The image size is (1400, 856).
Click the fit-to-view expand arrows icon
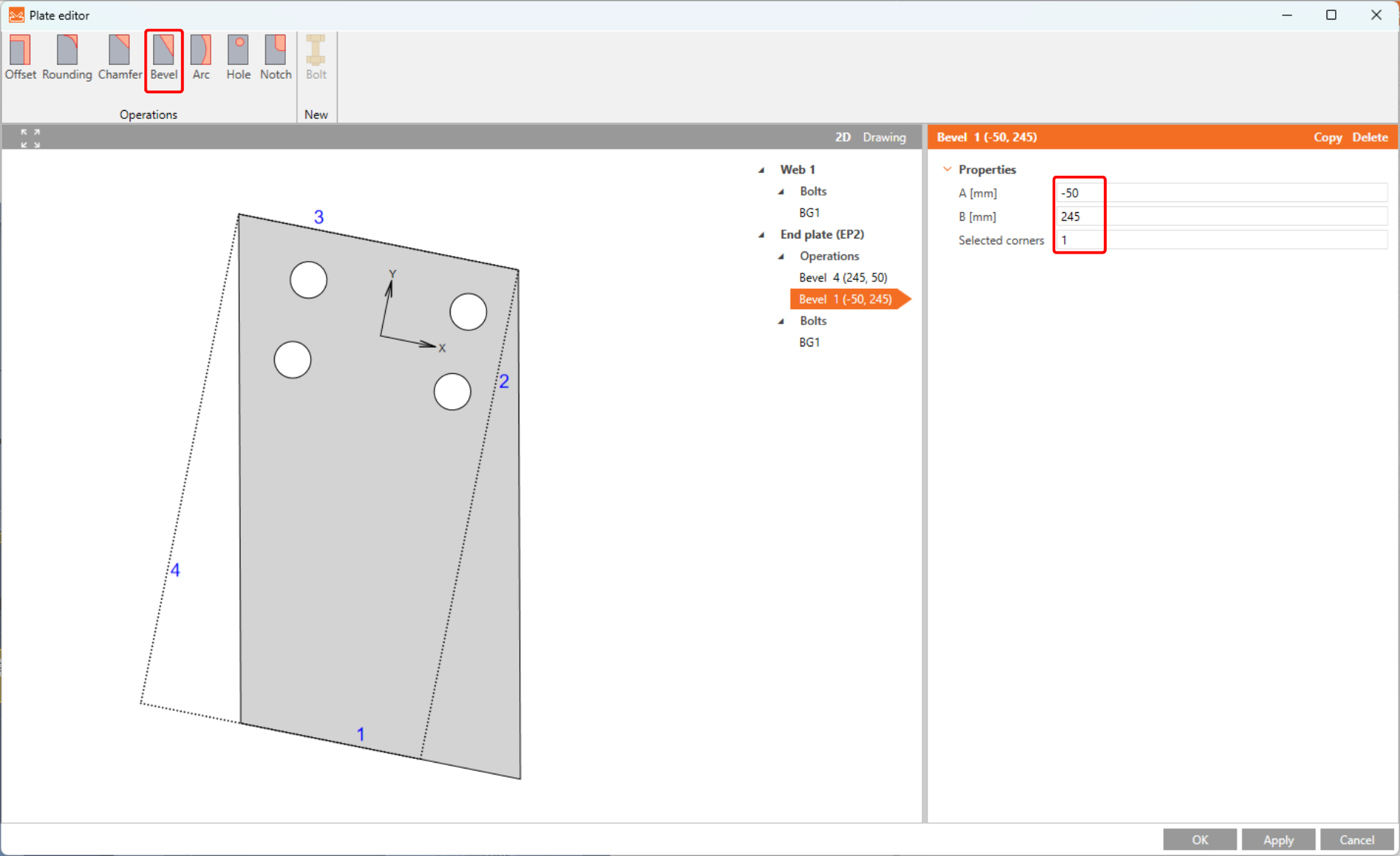pyautogui.click(x=30, y=138)
